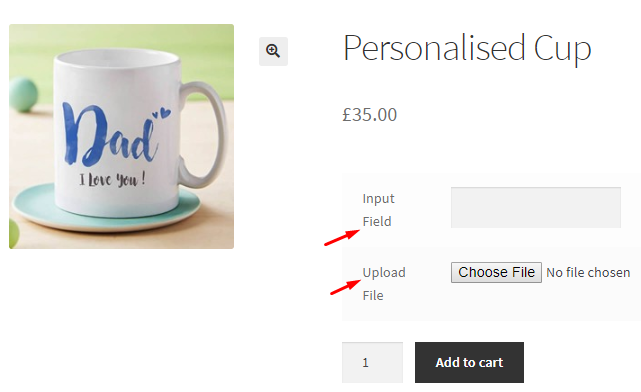Screen dimensions: 641x392
Task: Click the mug's handle in the photo
Action: 203,133
